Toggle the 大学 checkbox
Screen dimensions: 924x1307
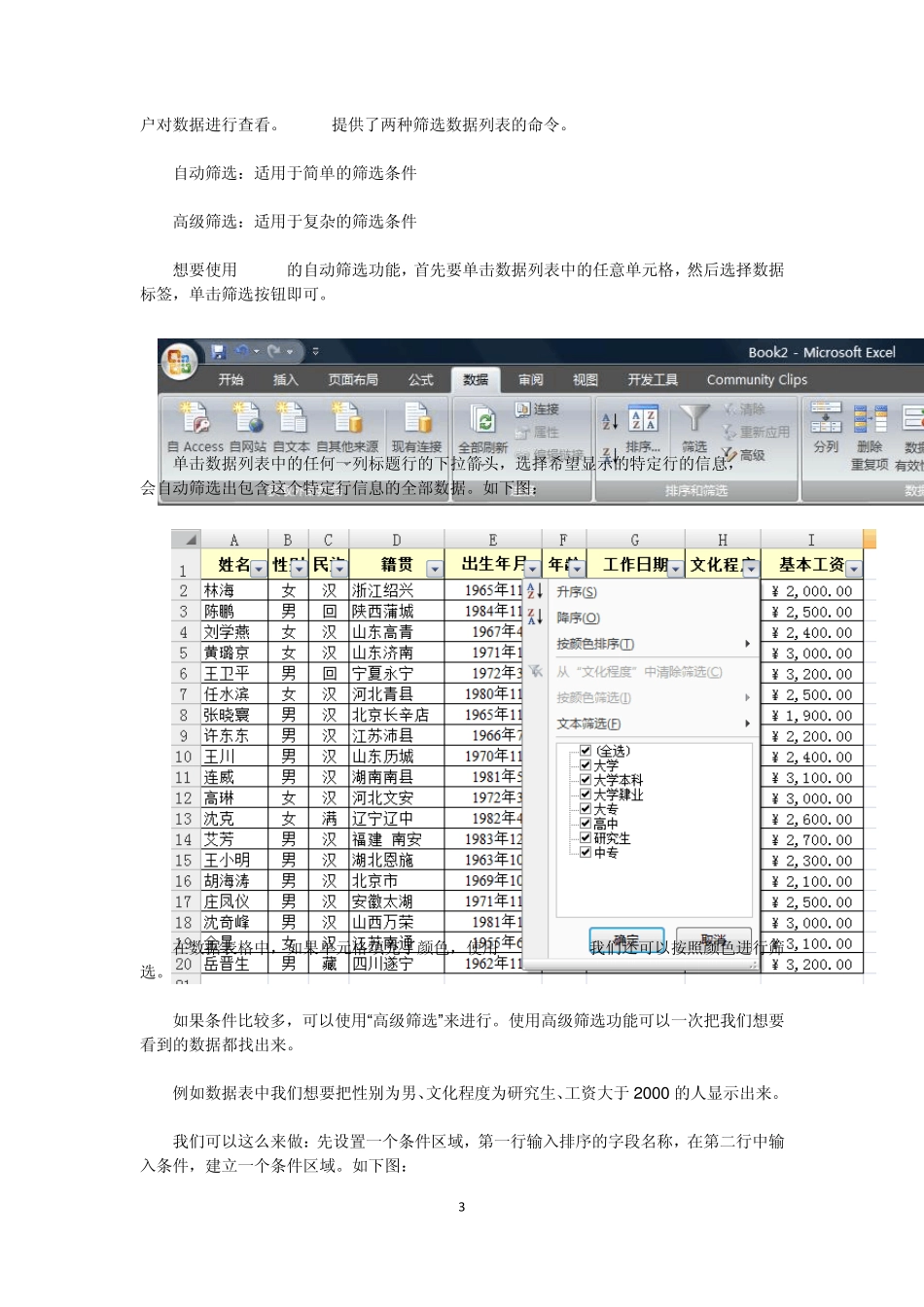click(586, 764)
